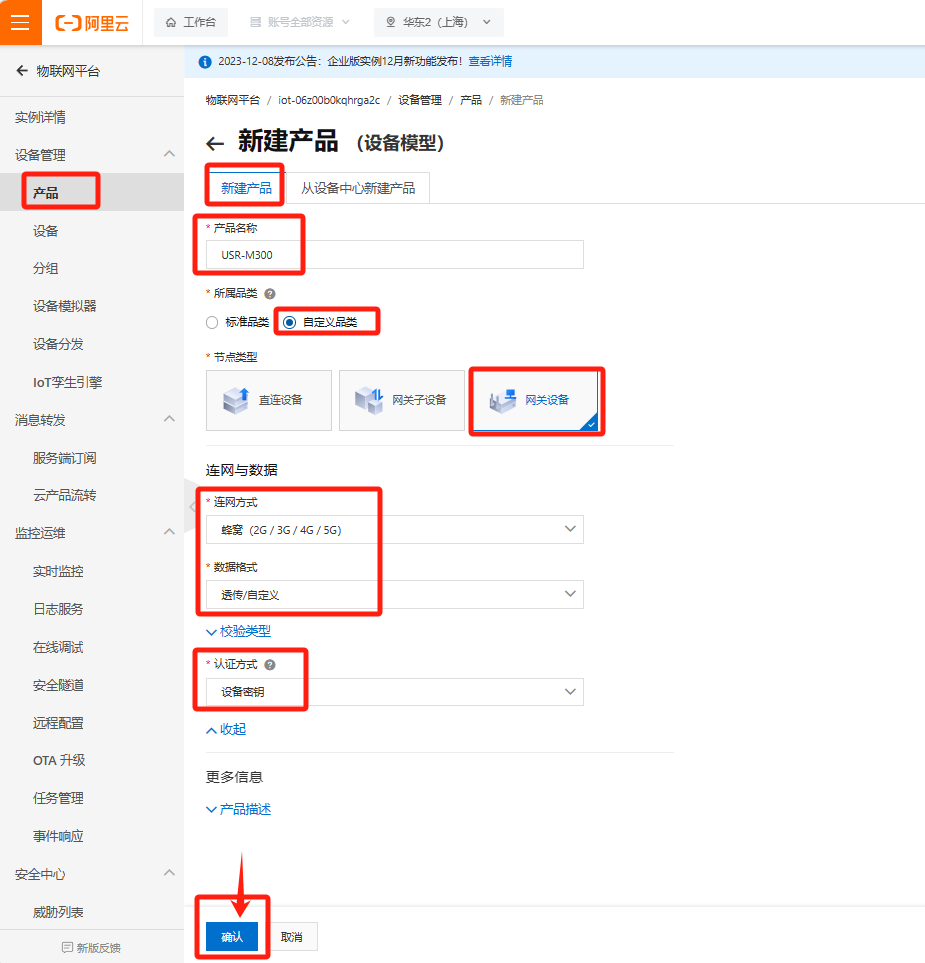Click the location pin icon for region
This screenshot has height=963, width=925.
point(390,22)
